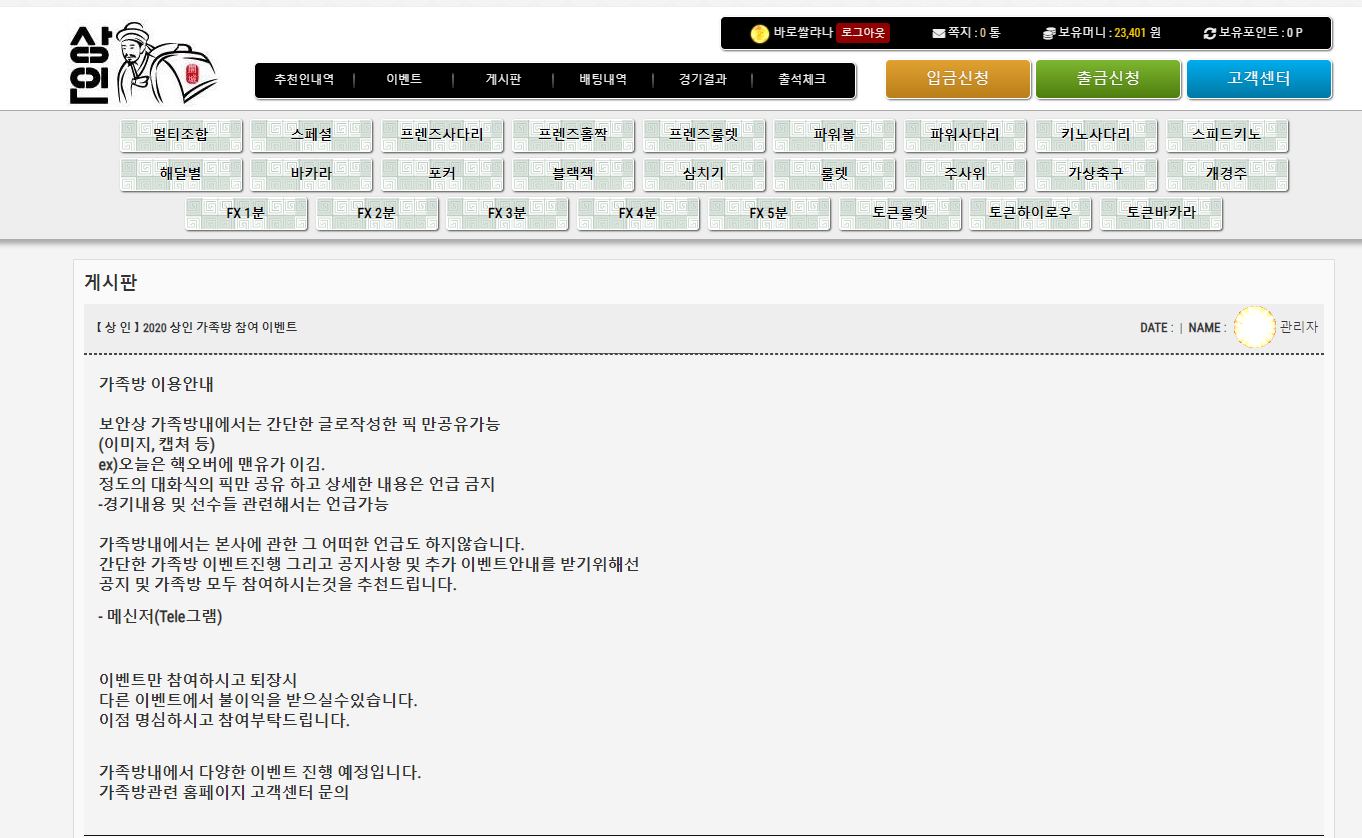Click the refresh icon next to 보유포인트

coord(1210,33)
